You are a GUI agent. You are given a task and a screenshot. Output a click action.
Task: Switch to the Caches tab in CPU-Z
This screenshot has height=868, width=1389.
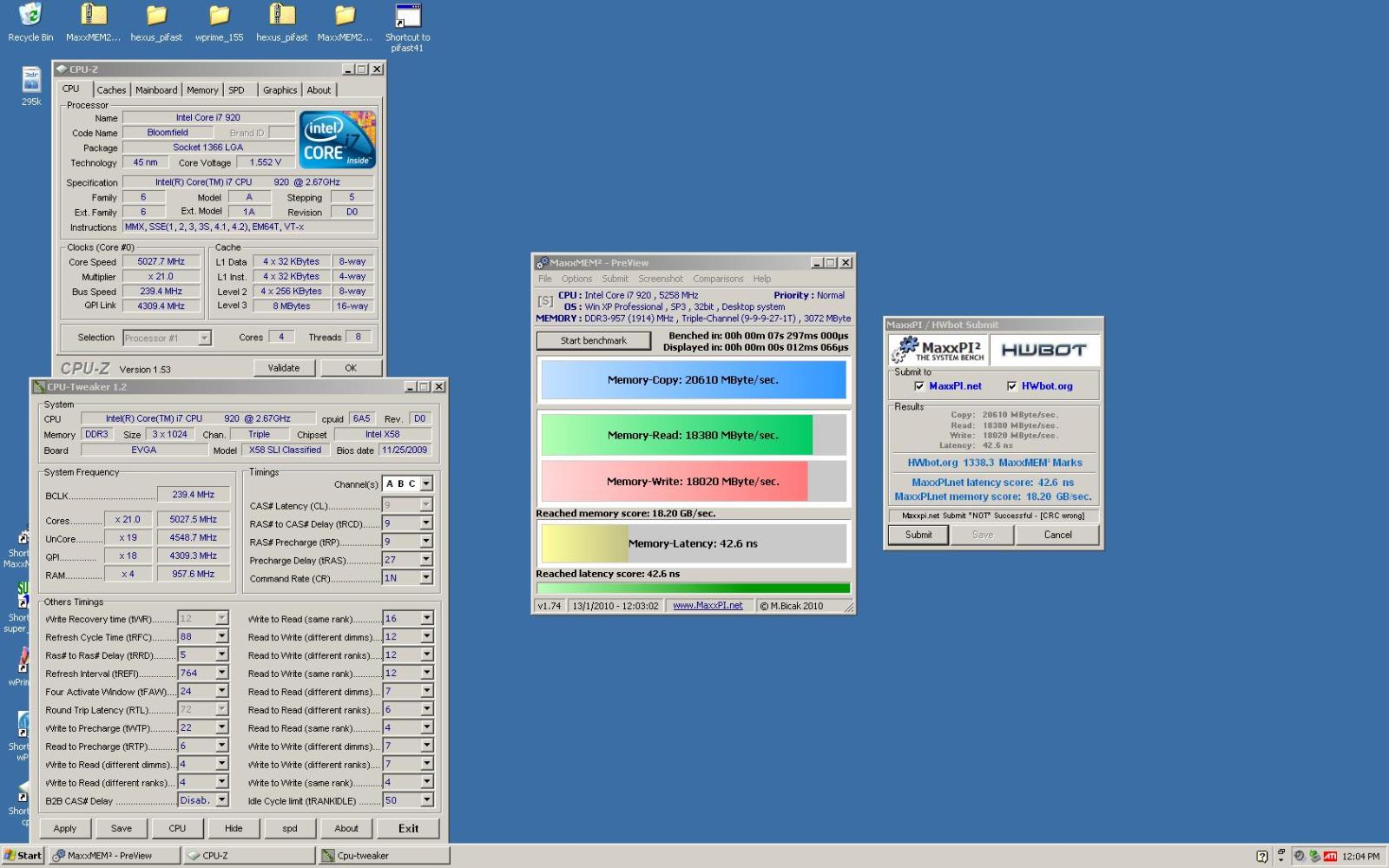pyautogui.click(x=111, y=90)
